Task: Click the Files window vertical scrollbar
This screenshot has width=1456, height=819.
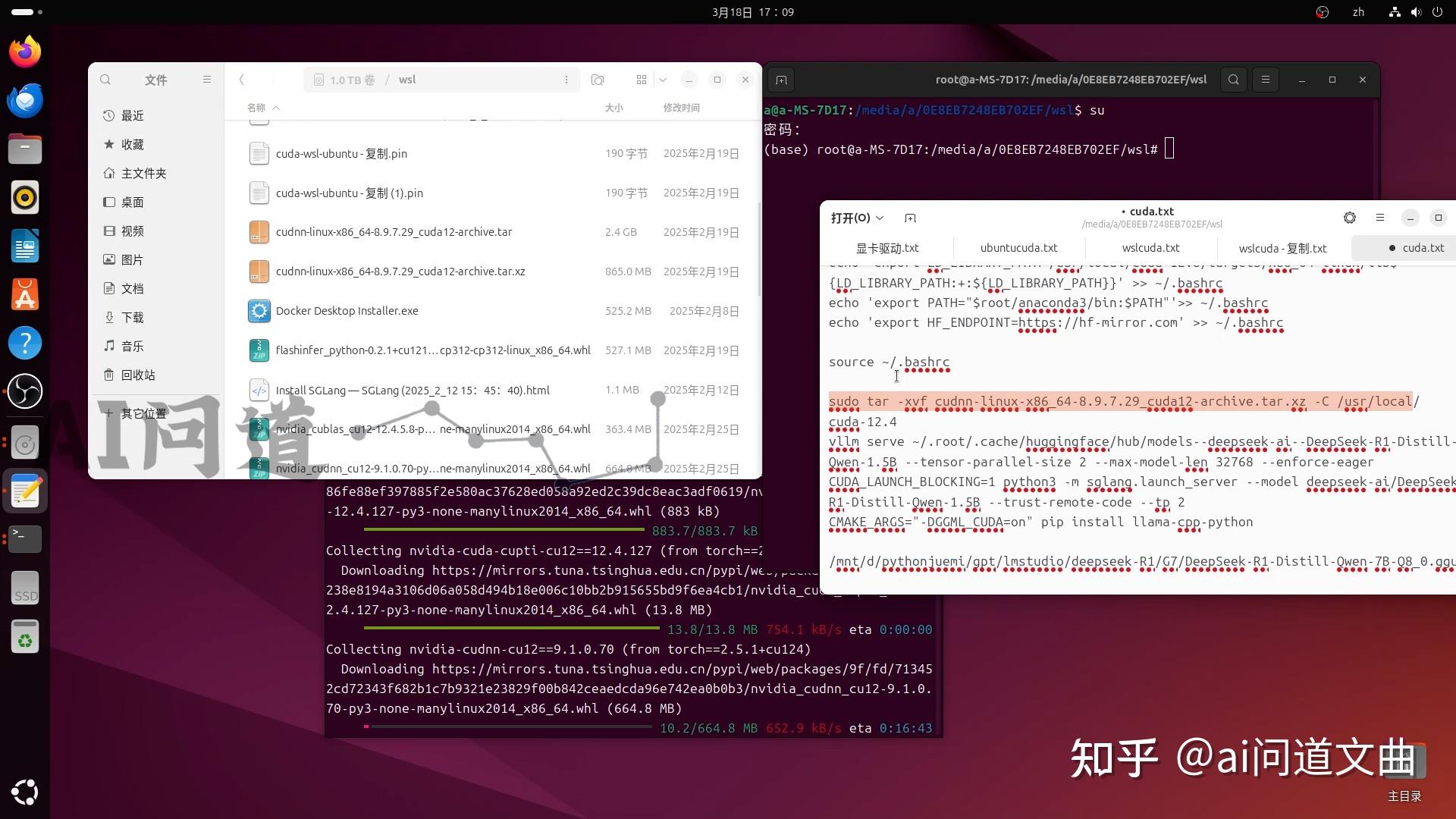Action: point(758,249)
